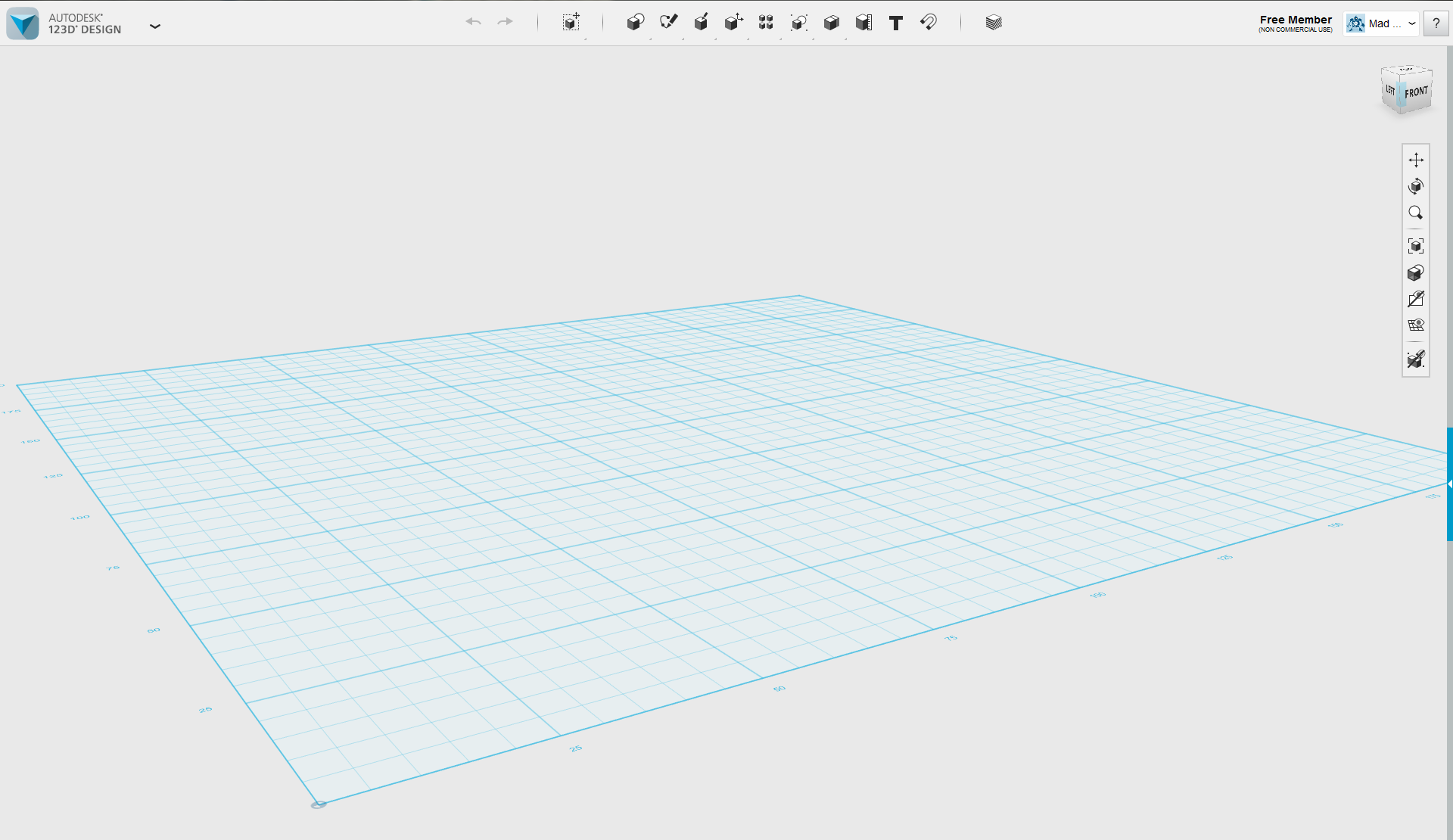The width and height of the screenshot is (1453, 840).
Task: Enable the Snap tool
Action: tap(929, 23)
